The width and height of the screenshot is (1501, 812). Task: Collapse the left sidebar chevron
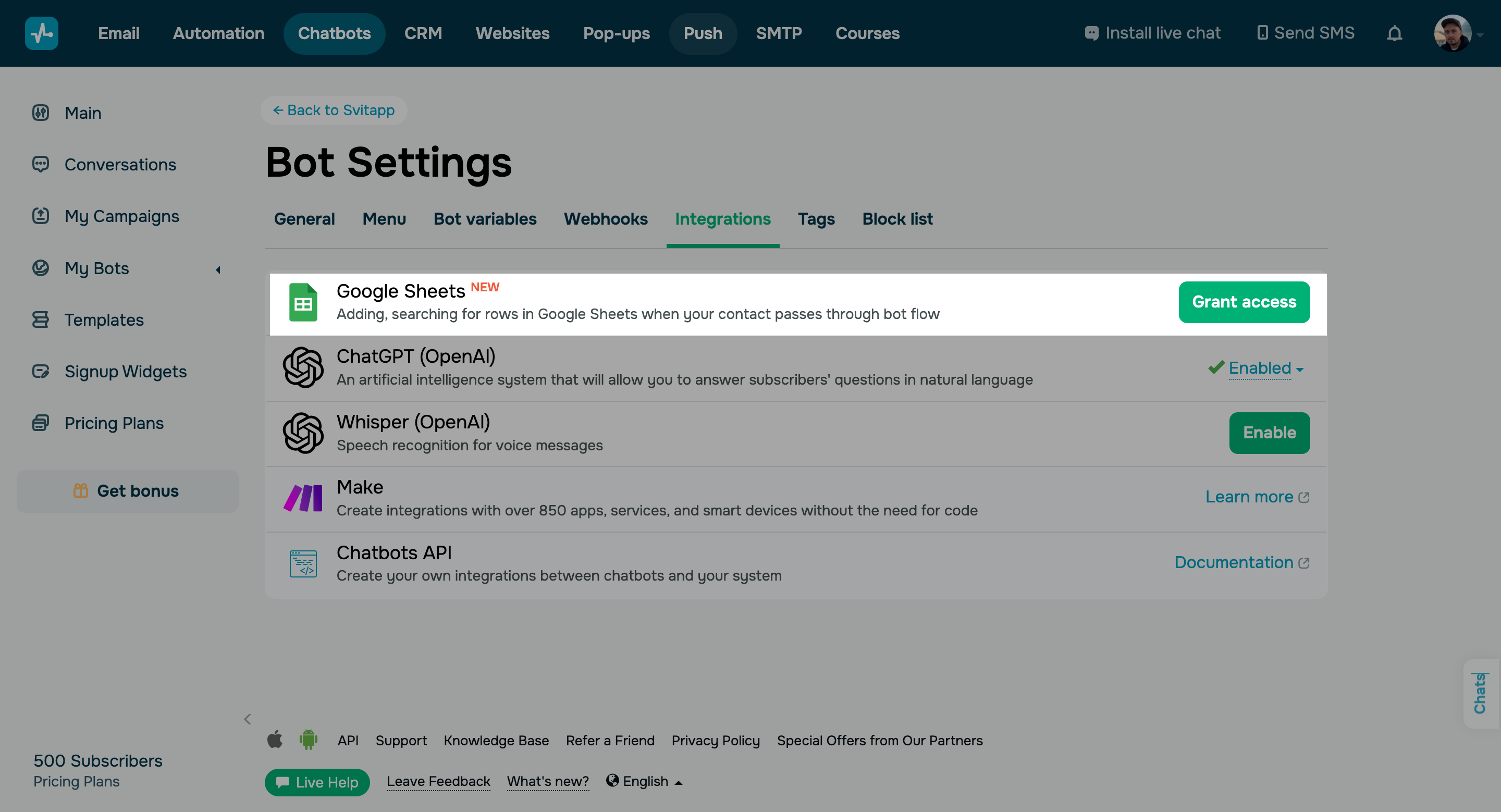[x=248, y=719]
